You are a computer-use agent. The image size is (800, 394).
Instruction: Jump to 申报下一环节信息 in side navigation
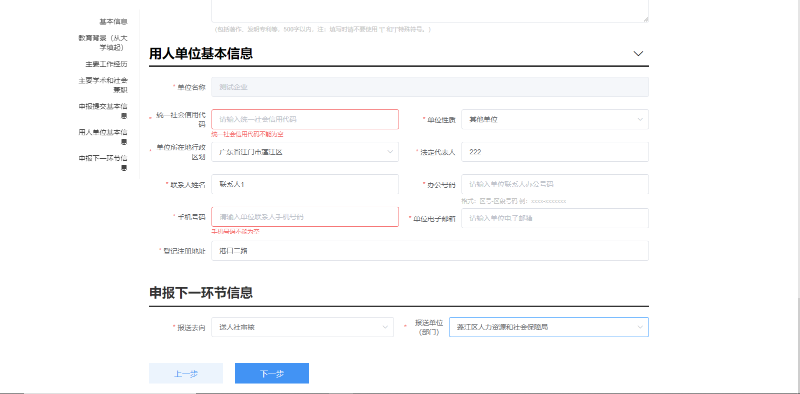tap(103, 163)
